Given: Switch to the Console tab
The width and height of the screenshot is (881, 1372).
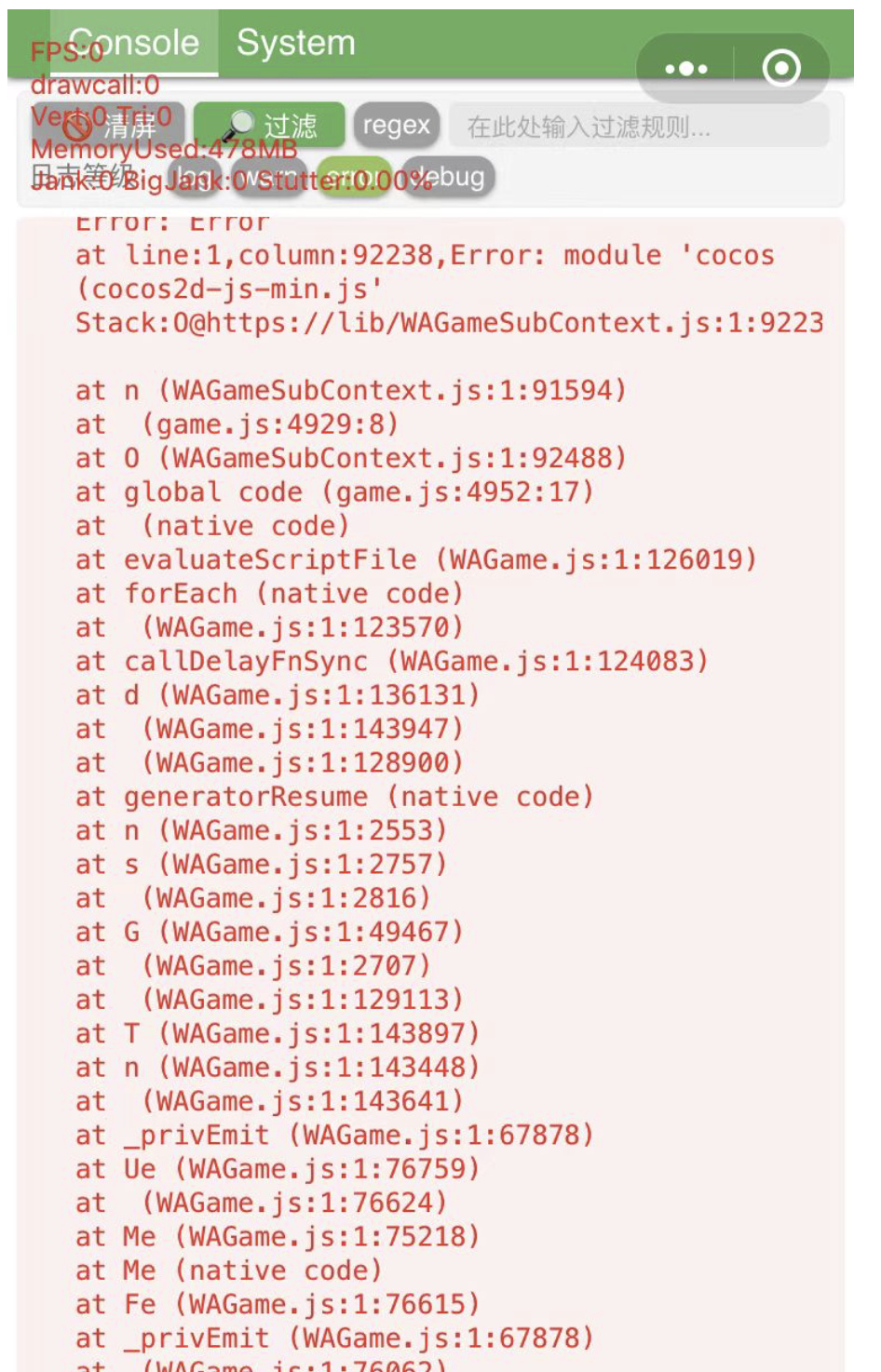Looking at the screenshot, I should pyautogui.click(x=133, y=43).
